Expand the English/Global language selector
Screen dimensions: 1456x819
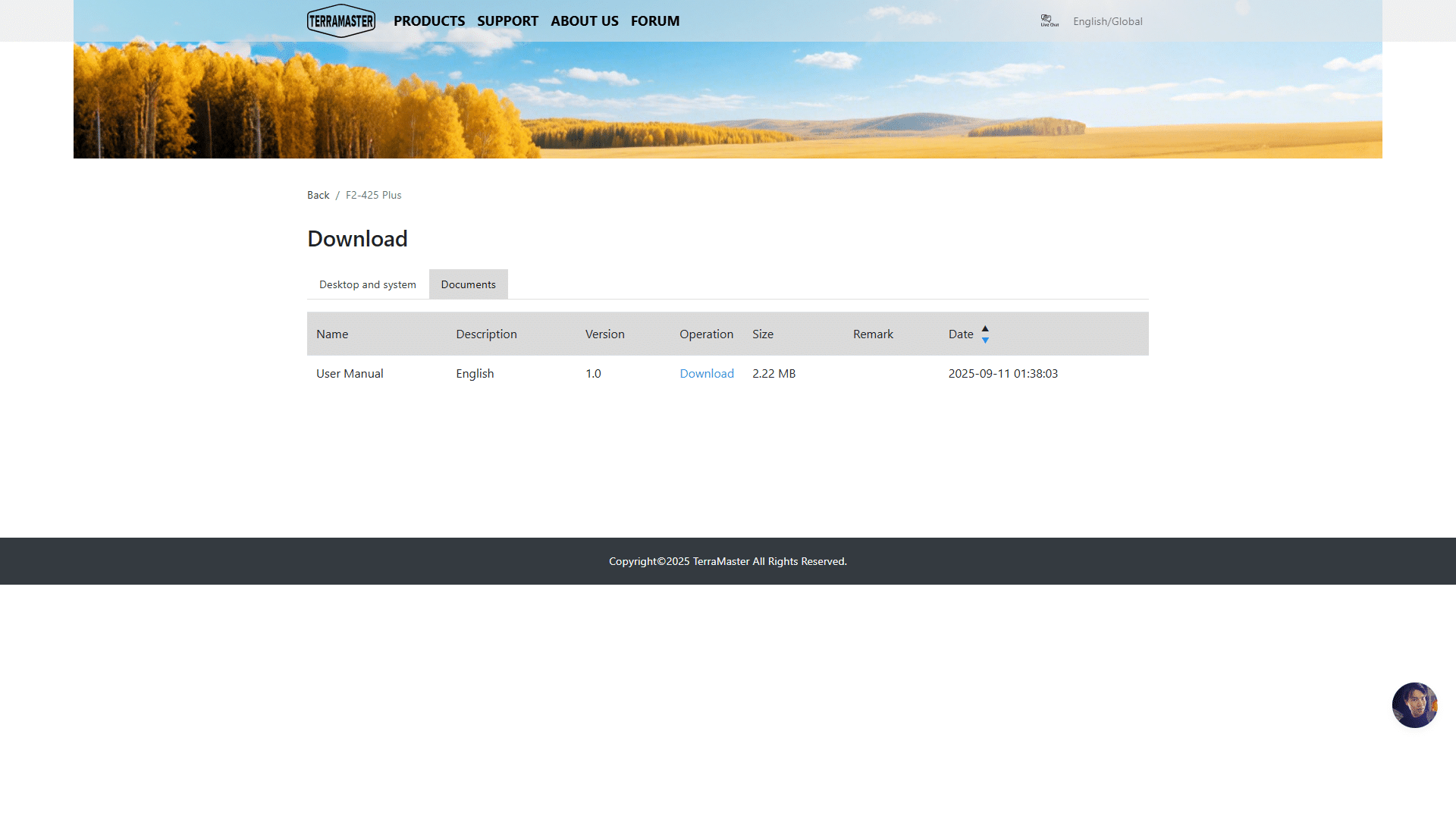pos(1107,21)
